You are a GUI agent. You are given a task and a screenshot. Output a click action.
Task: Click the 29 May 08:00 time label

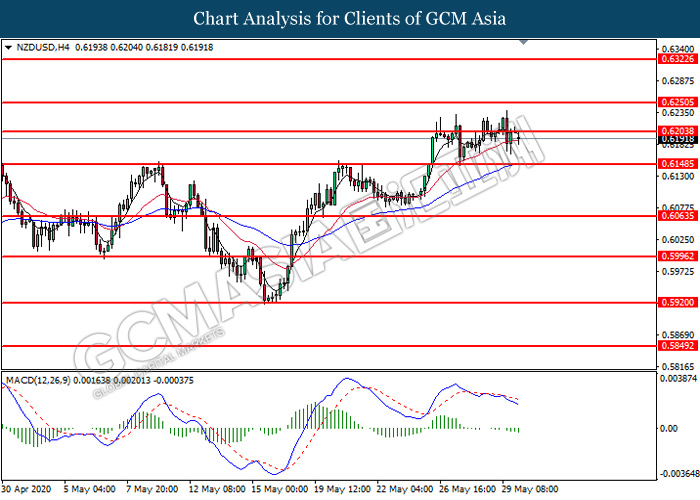point(529,489)
